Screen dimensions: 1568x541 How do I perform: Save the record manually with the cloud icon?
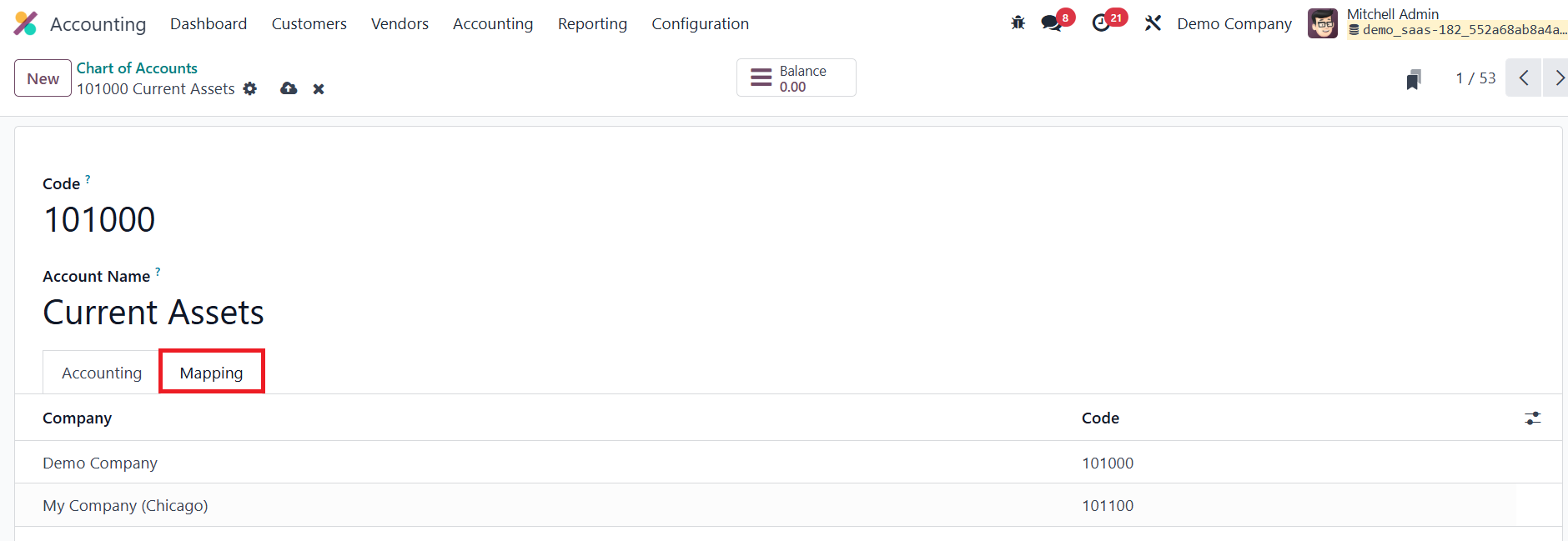coord(289,89)
